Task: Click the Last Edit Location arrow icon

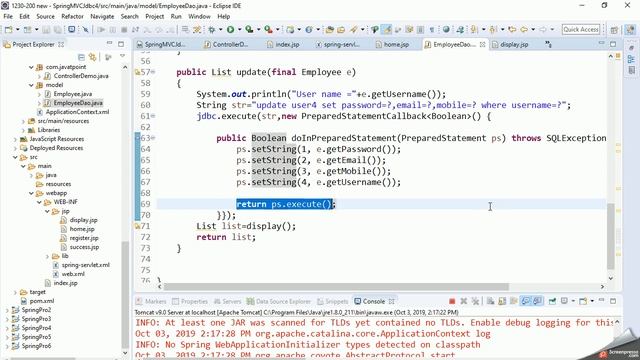Action: point(512,29)
